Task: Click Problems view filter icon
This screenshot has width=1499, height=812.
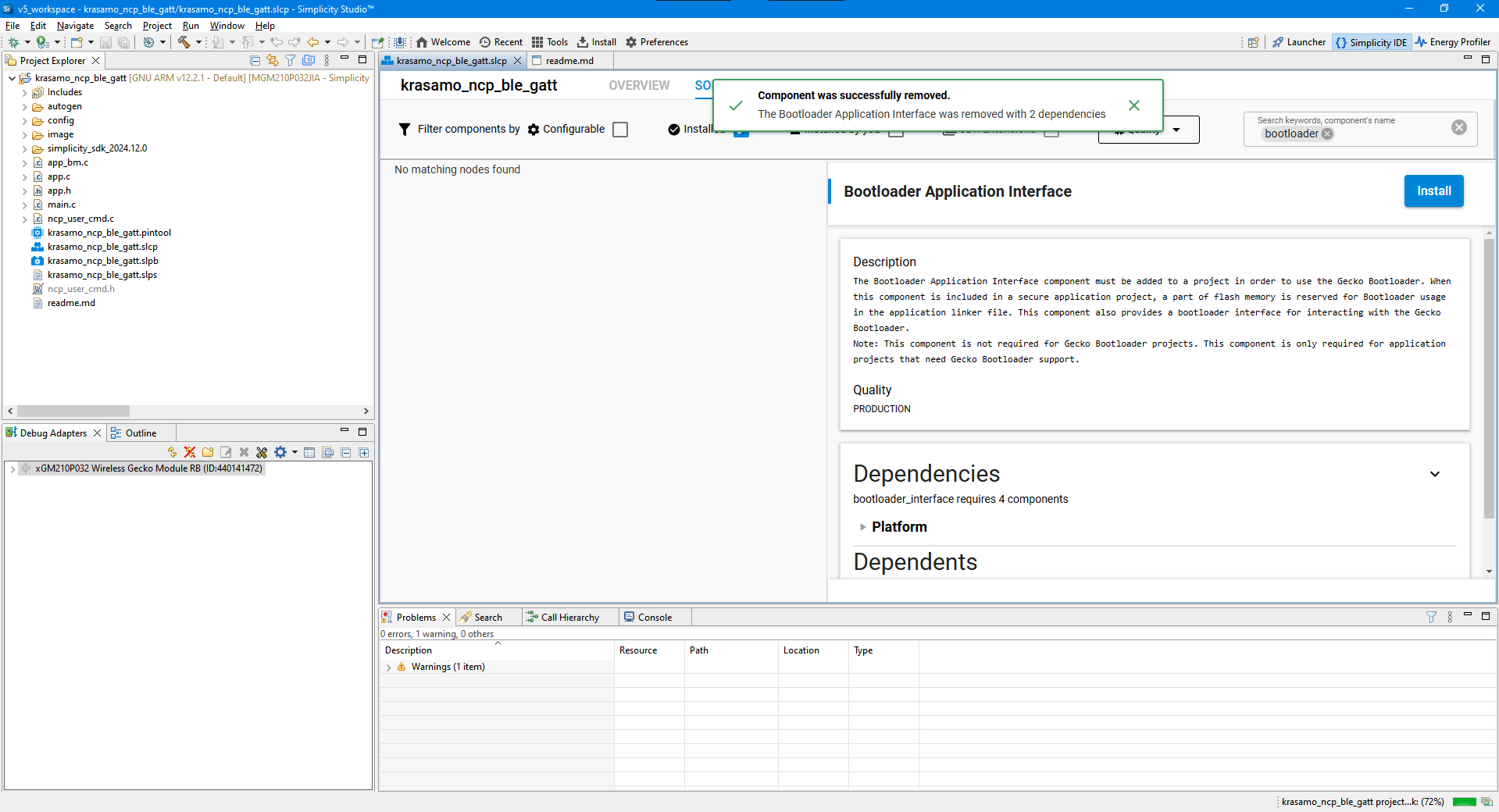Action: [x=1431, y=617]
